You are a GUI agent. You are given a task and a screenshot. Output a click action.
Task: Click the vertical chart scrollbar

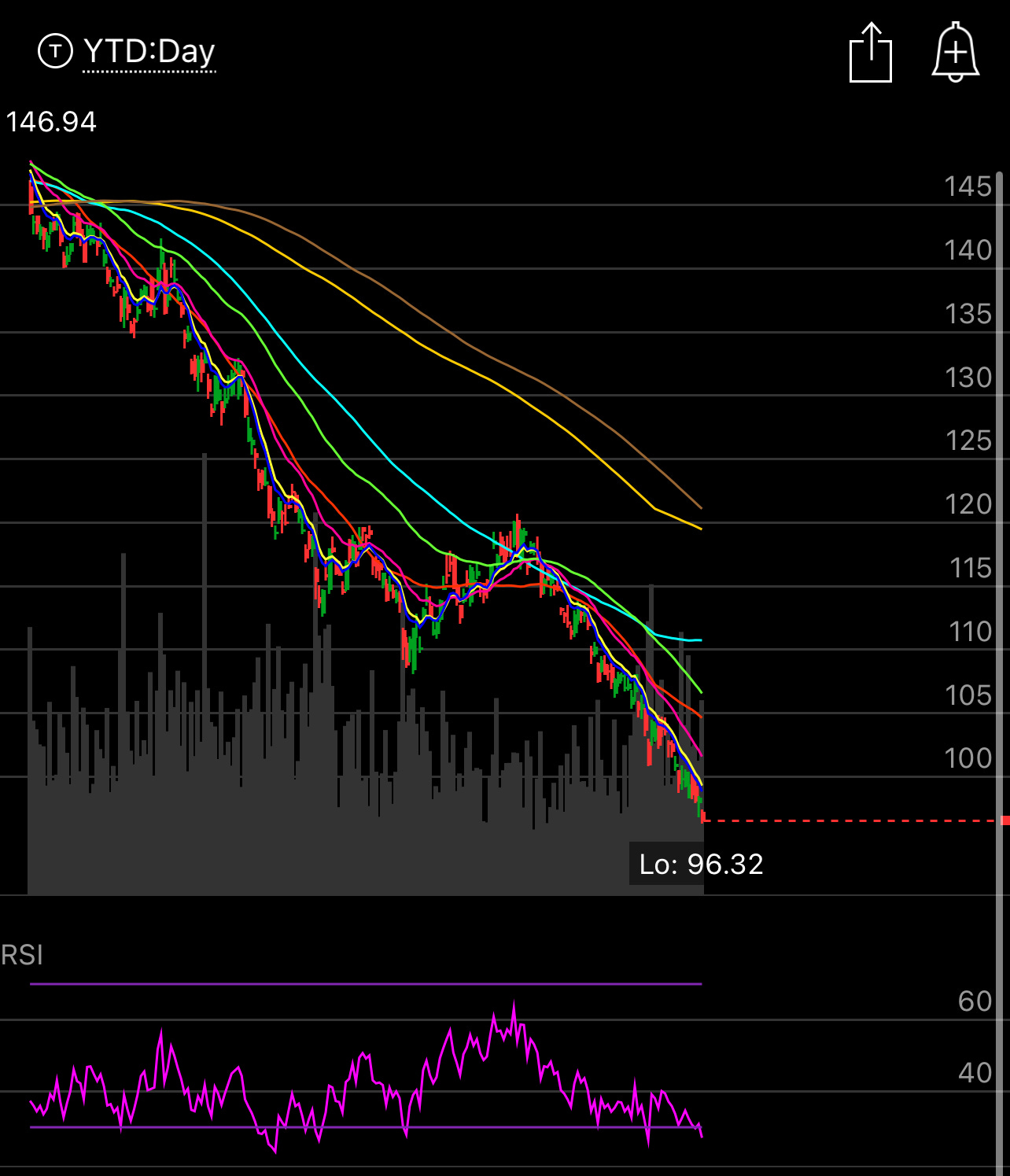pyautogui.click(x=1000, y=673)
